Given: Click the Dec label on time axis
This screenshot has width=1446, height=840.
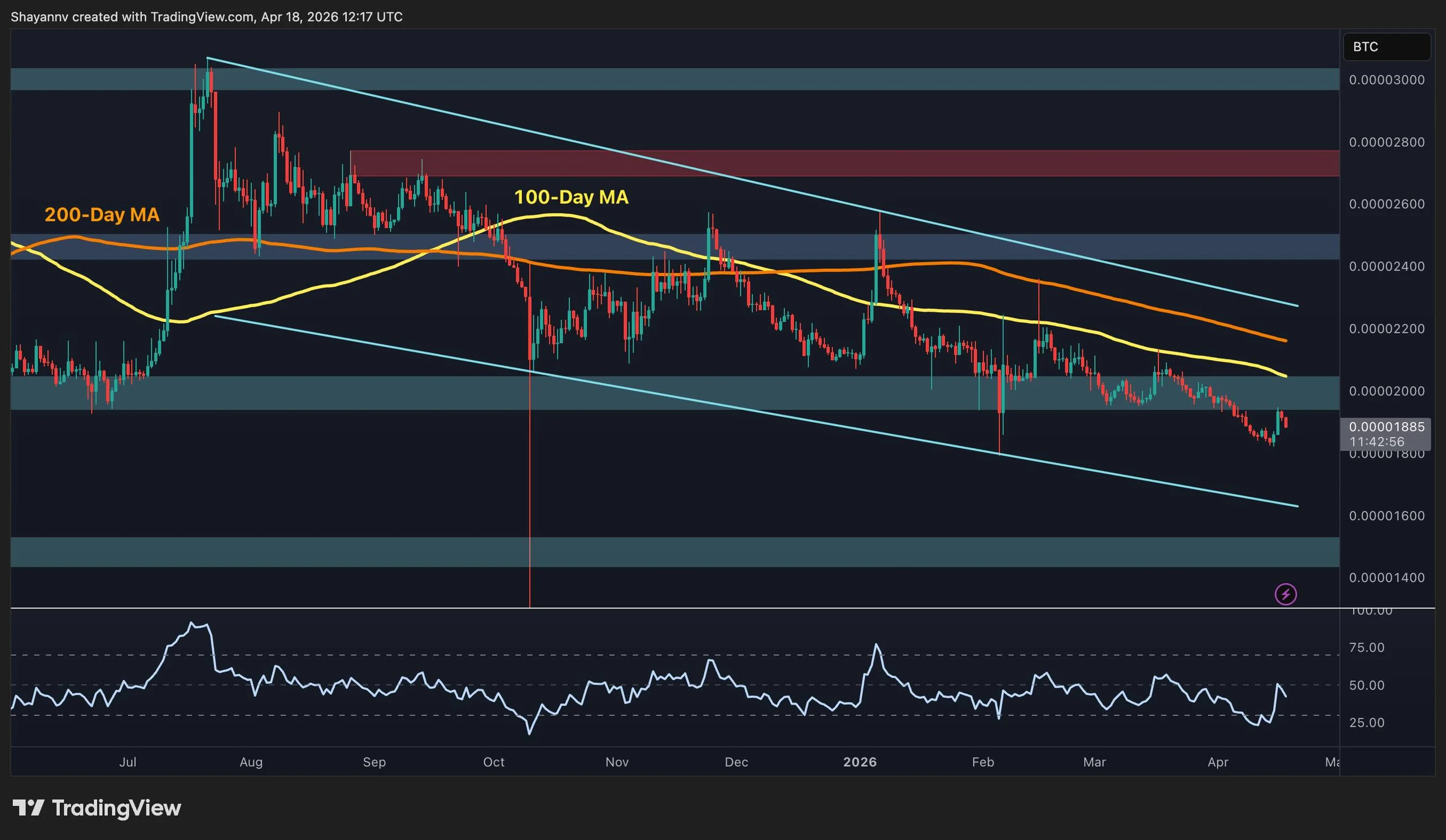Looking at the screenshot, I should [736, 762].
